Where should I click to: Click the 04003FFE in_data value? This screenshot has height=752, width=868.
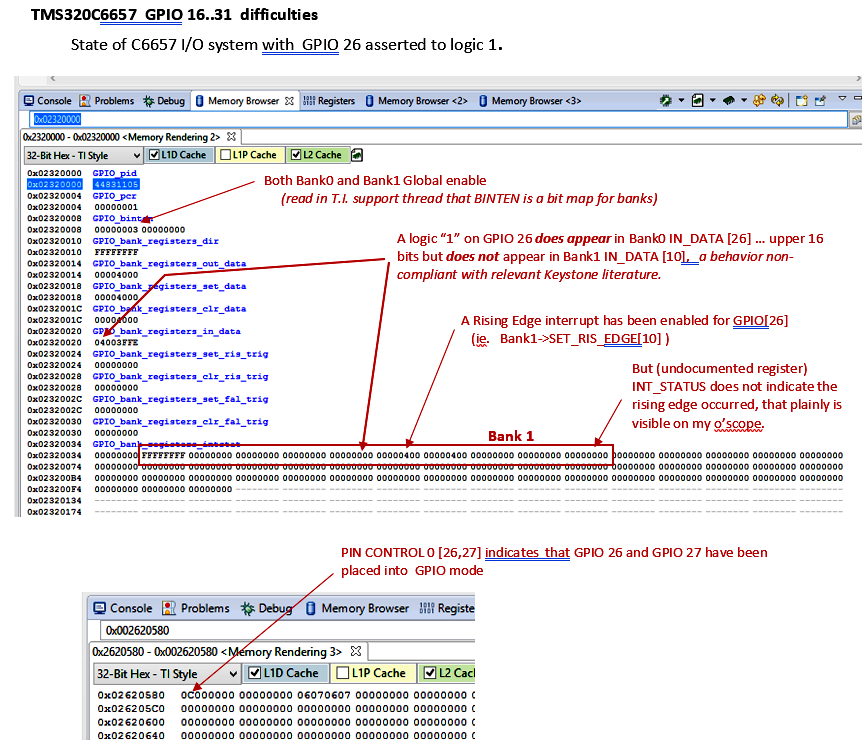click(x=116, y=342)
